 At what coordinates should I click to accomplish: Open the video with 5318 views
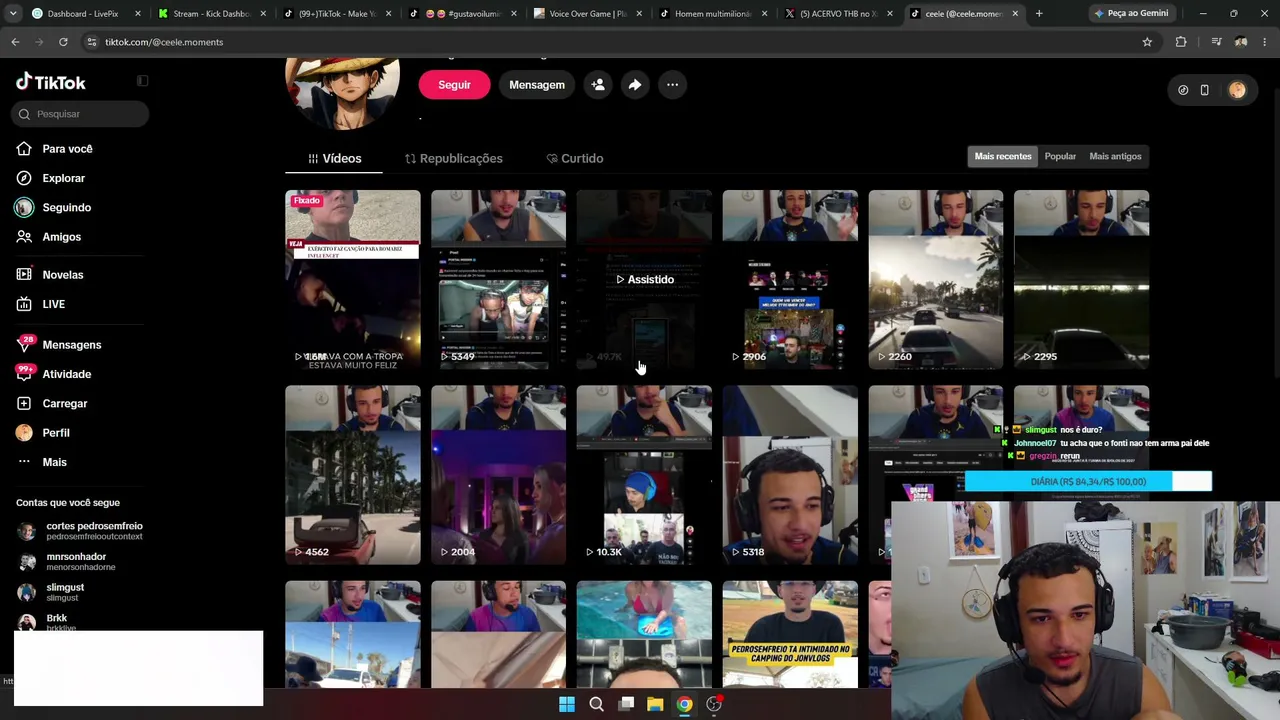(790, 475)
